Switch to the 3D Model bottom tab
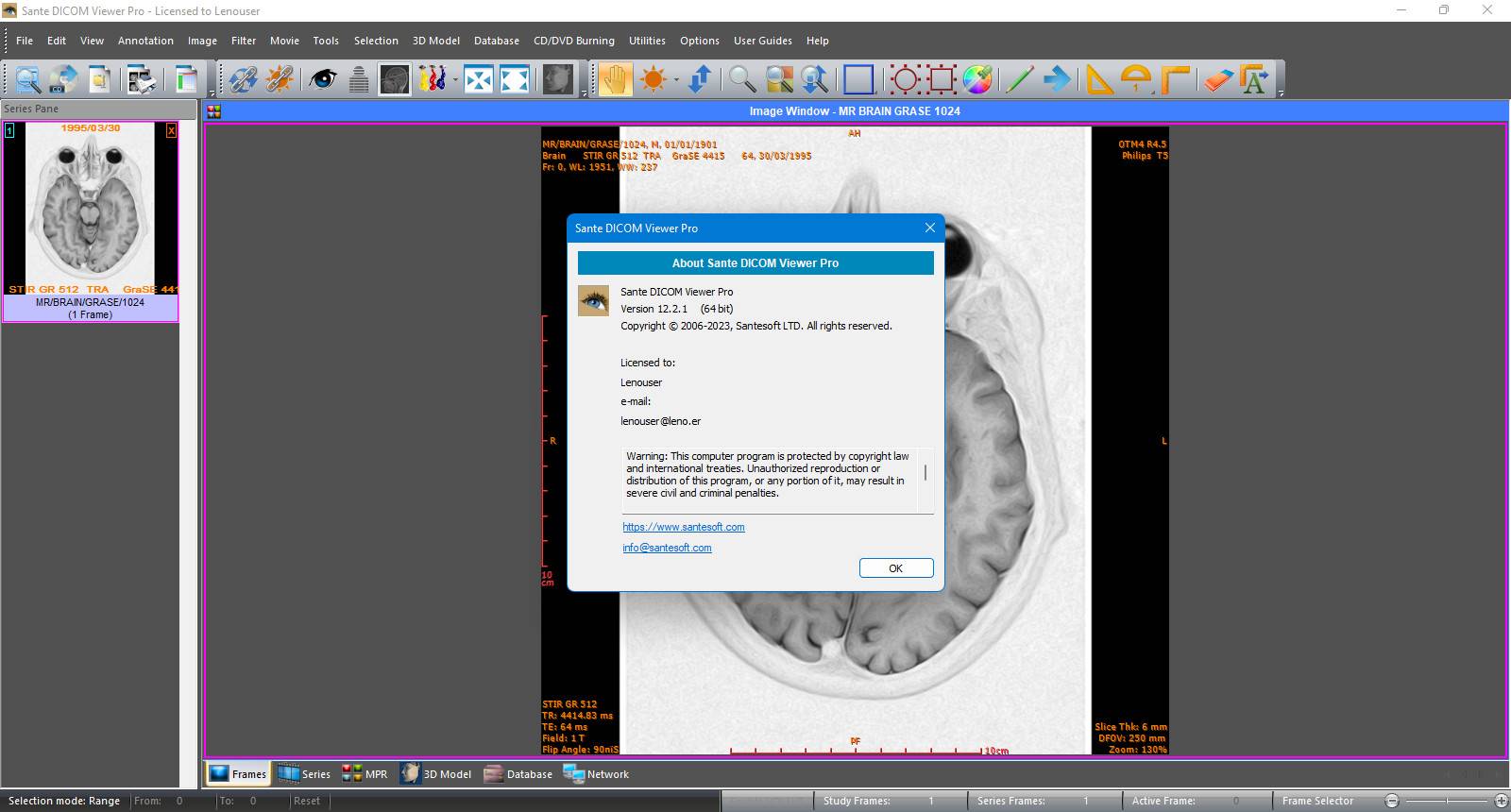The height and width of the screenshot is (812, 1511). point(435,774)
